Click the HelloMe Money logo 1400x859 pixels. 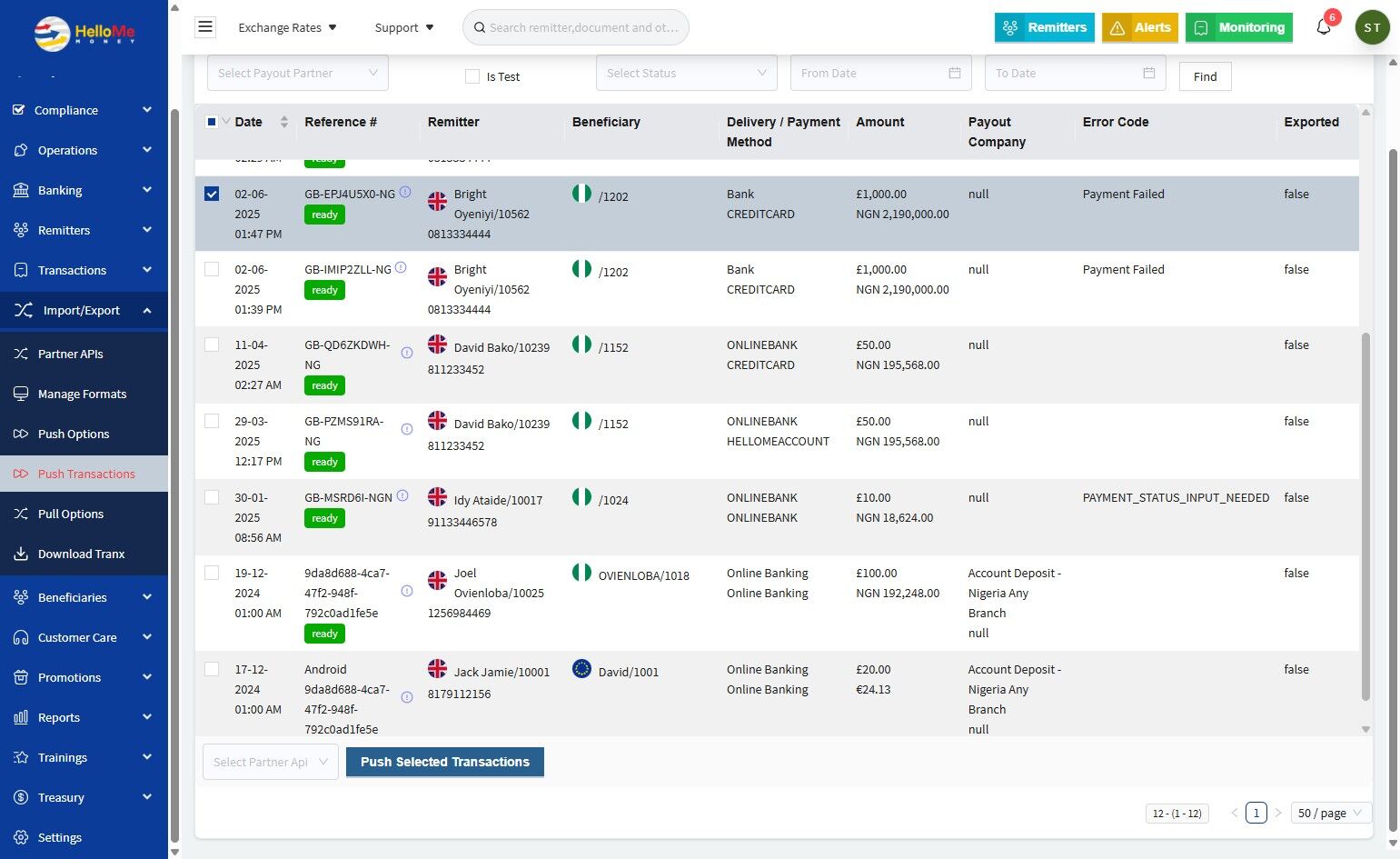[84, 34]
